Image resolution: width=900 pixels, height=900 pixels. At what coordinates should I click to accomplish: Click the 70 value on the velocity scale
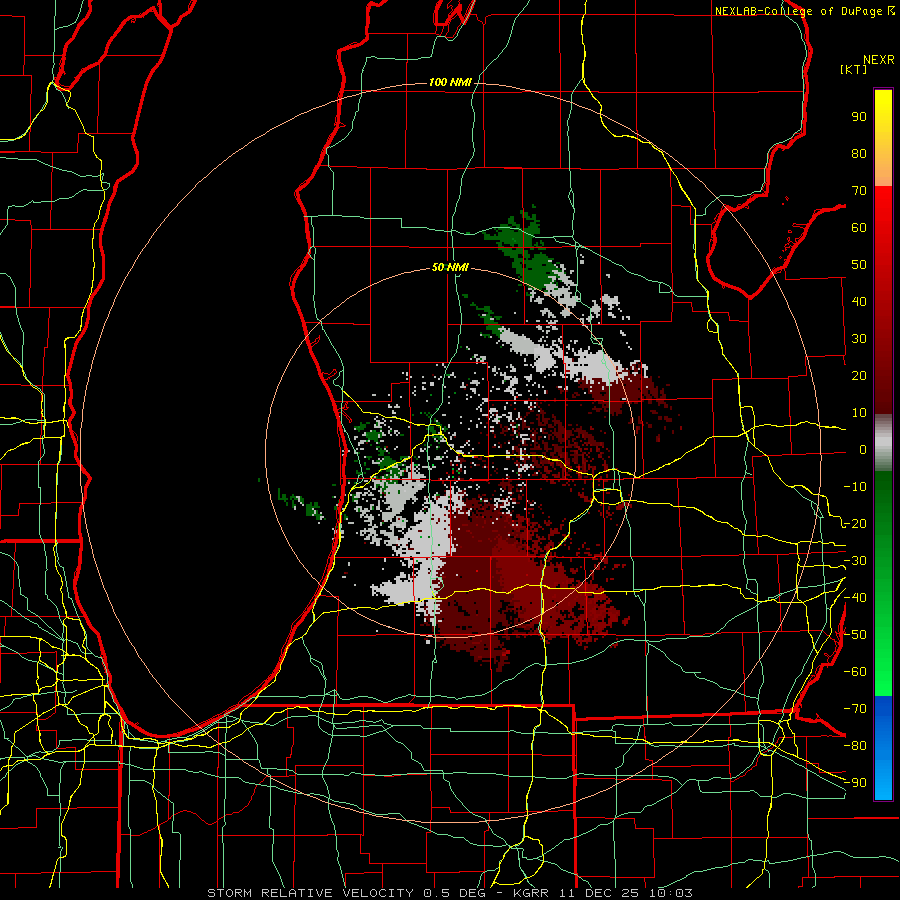(859, 191)
